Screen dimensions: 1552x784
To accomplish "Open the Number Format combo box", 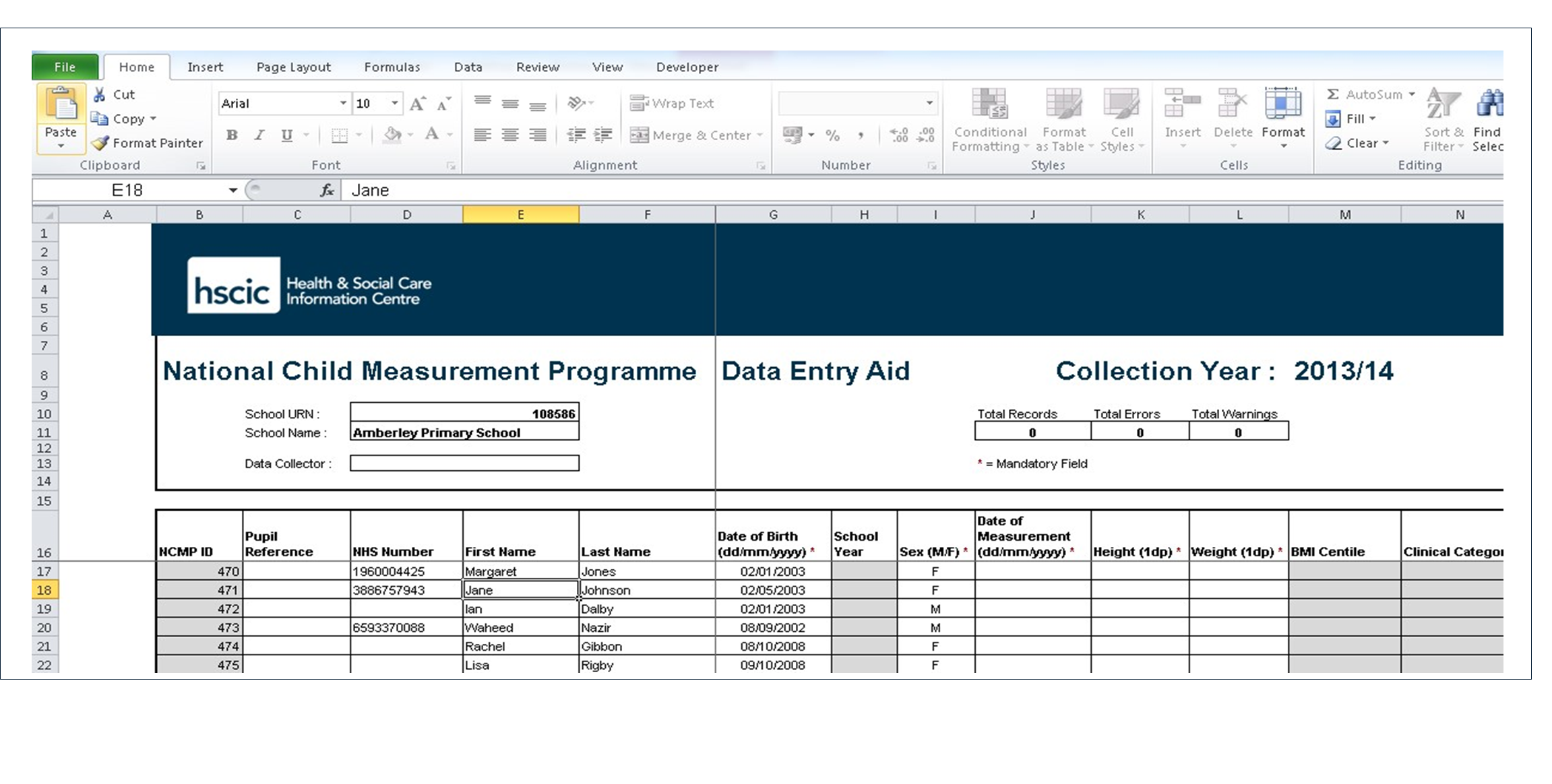I will [x=858, y=103].
